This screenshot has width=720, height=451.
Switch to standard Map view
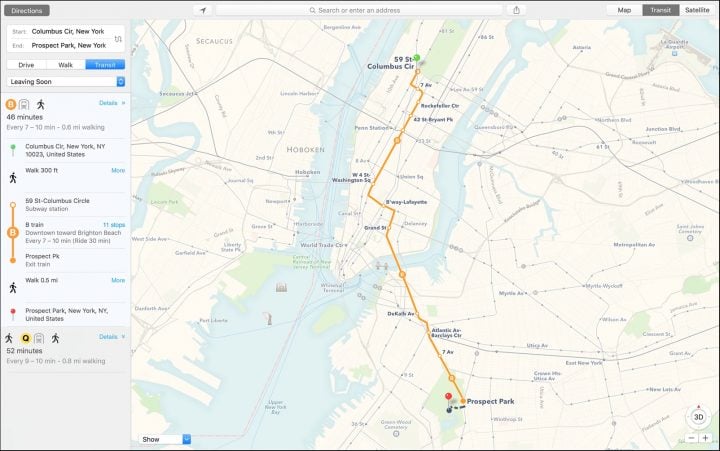[624, 10]
